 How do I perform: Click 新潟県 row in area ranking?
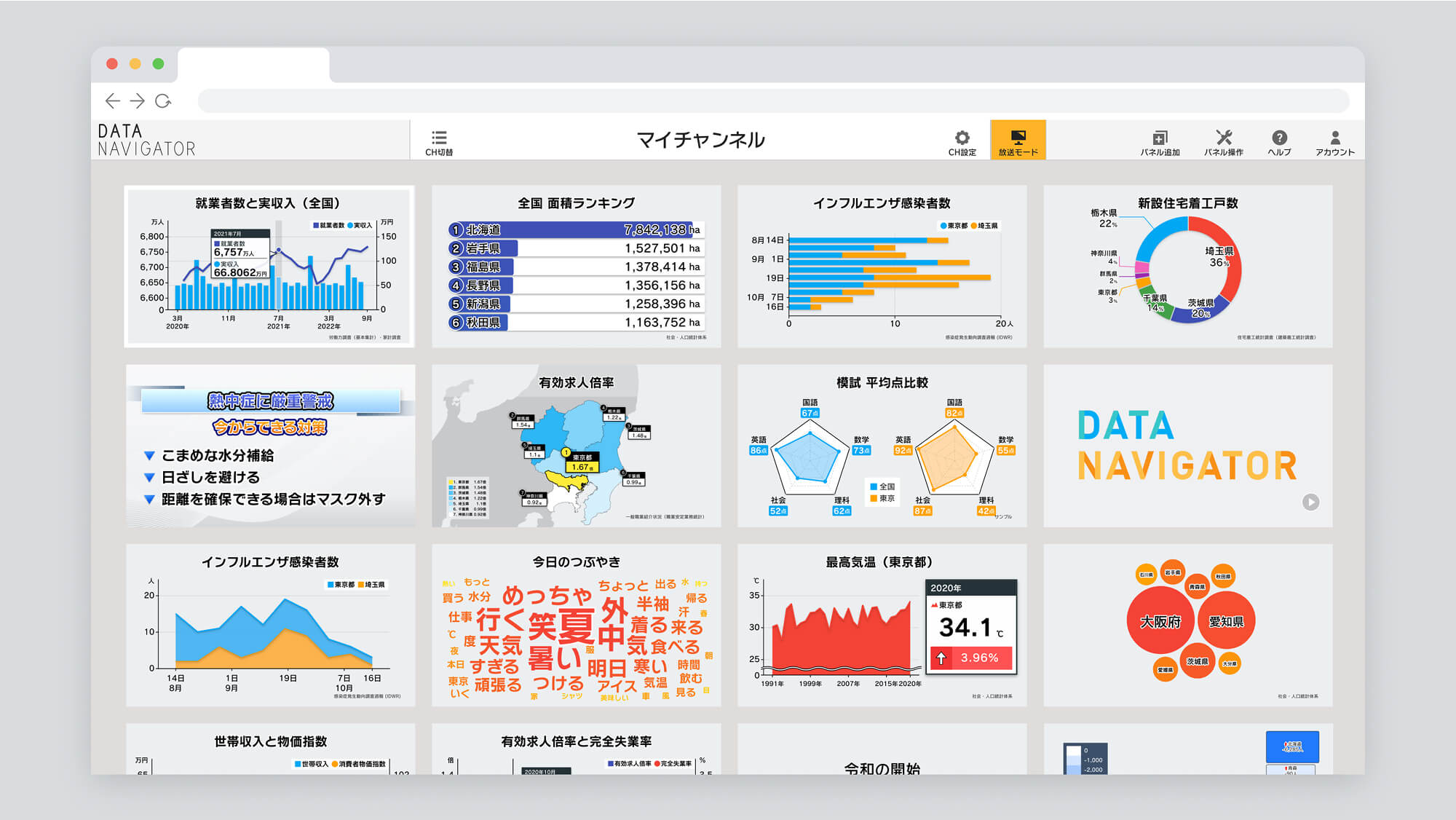pyautogui.click(x=576, y=304)
